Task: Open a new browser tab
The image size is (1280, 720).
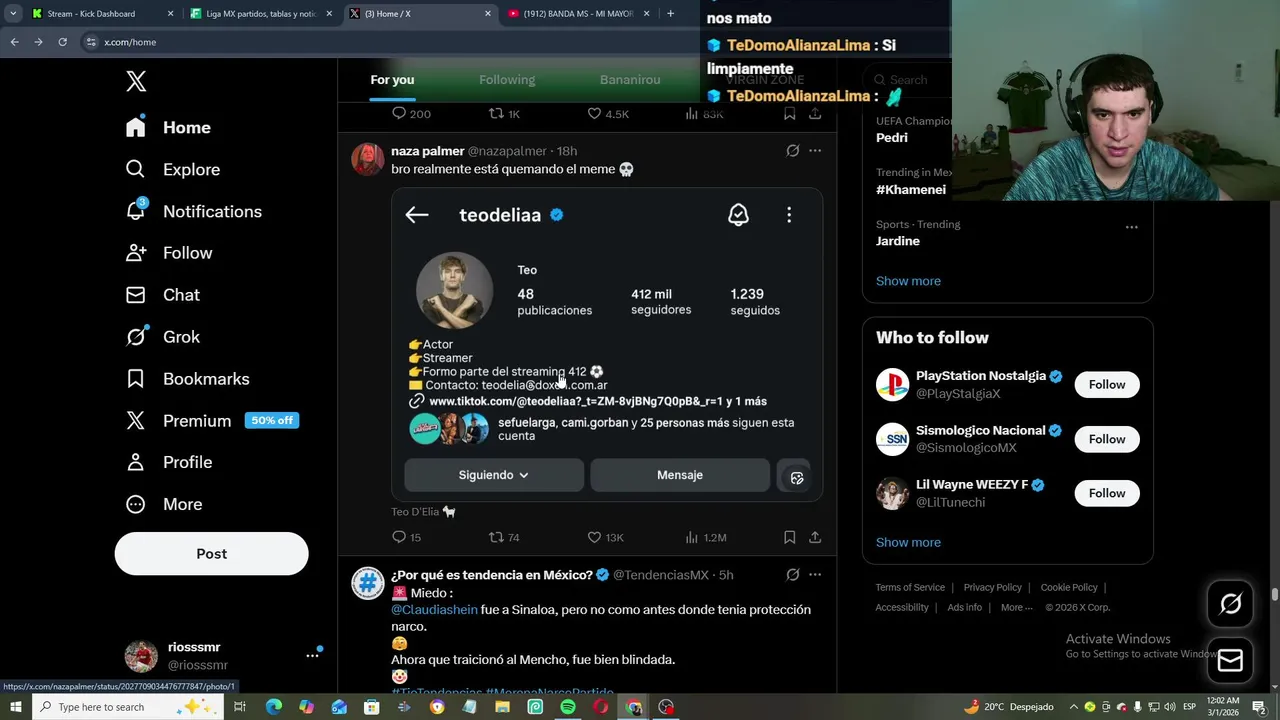Action: [x=670, y=14]
